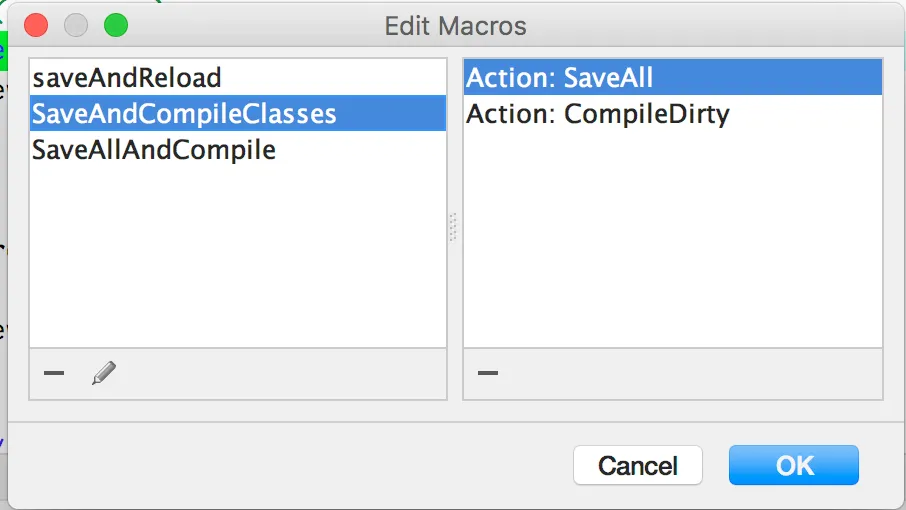
Task: Remove the selected macro with the minus icon
Action: [54, 374]
